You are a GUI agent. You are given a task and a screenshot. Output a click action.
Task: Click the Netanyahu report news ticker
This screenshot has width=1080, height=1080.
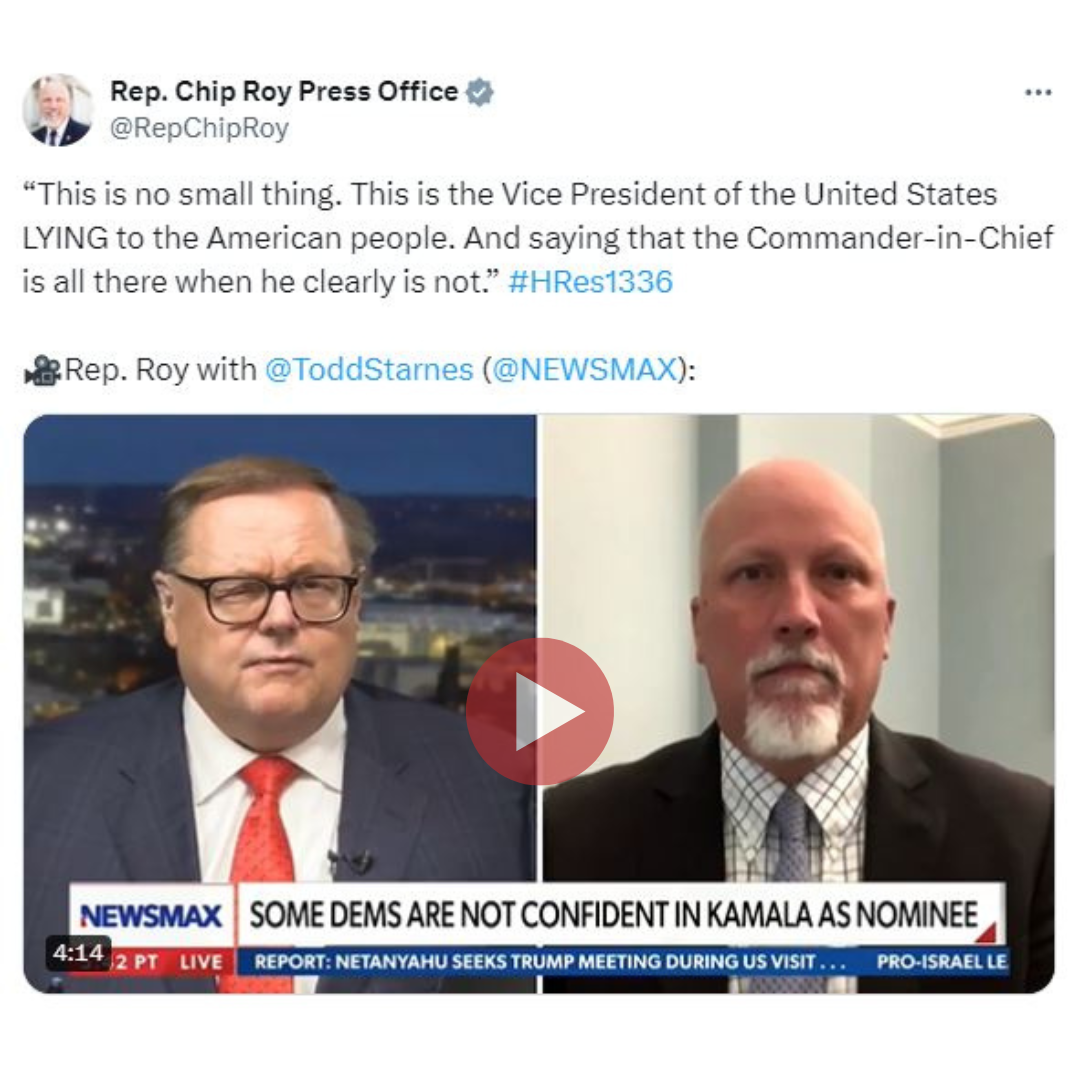click(549, 962)
